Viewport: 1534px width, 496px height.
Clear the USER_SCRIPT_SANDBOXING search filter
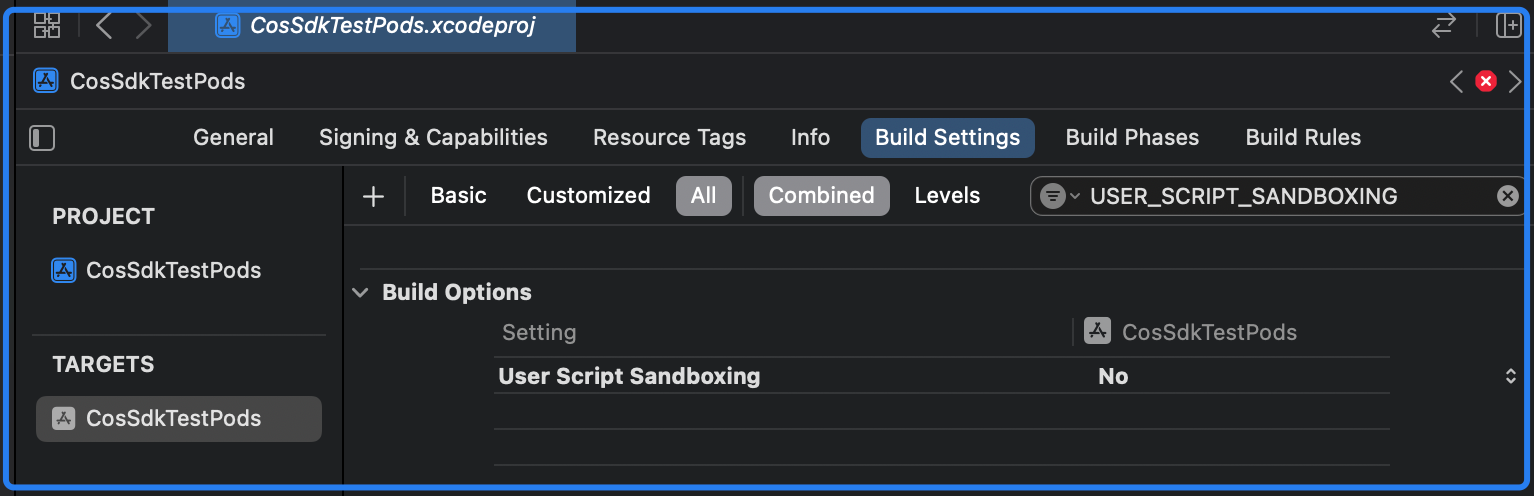pyautogui.click(x=1507, y=196)
